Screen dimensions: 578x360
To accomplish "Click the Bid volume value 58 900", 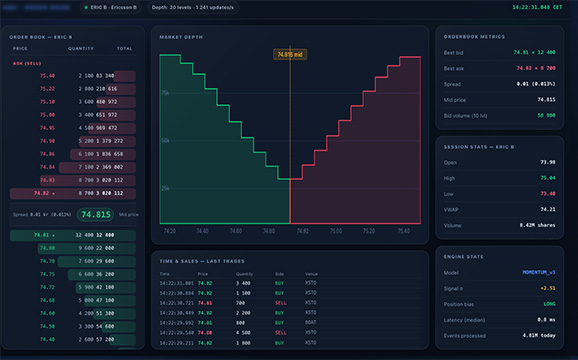I will (546, 116).
